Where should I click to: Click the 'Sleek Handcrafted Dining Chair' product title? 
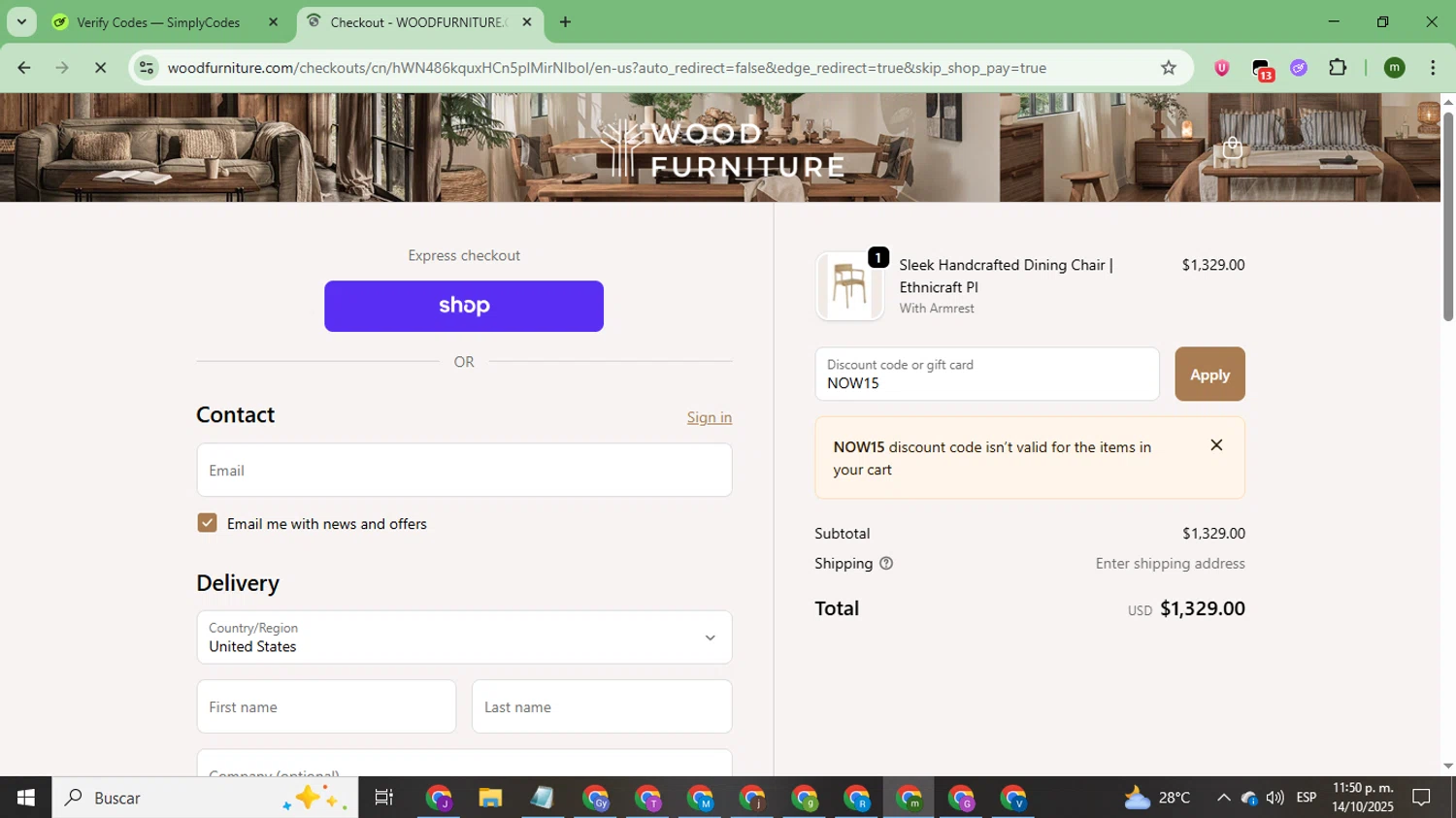tap(1006, 276)
